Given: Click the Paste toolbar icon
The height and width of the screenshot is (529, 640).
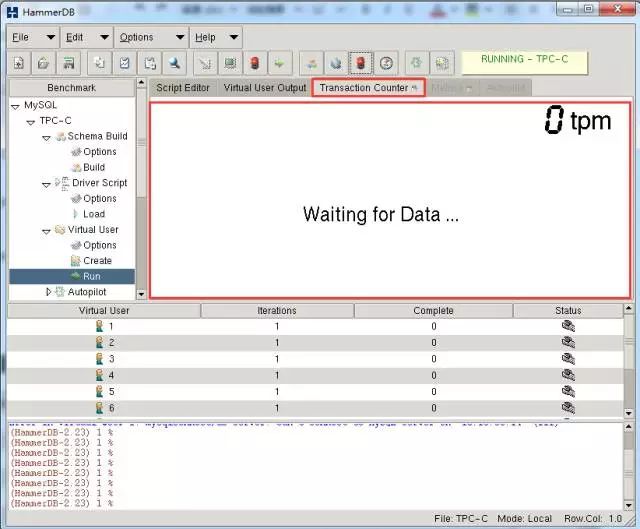Looking at the screenshot, I should (x=149, y=63).
